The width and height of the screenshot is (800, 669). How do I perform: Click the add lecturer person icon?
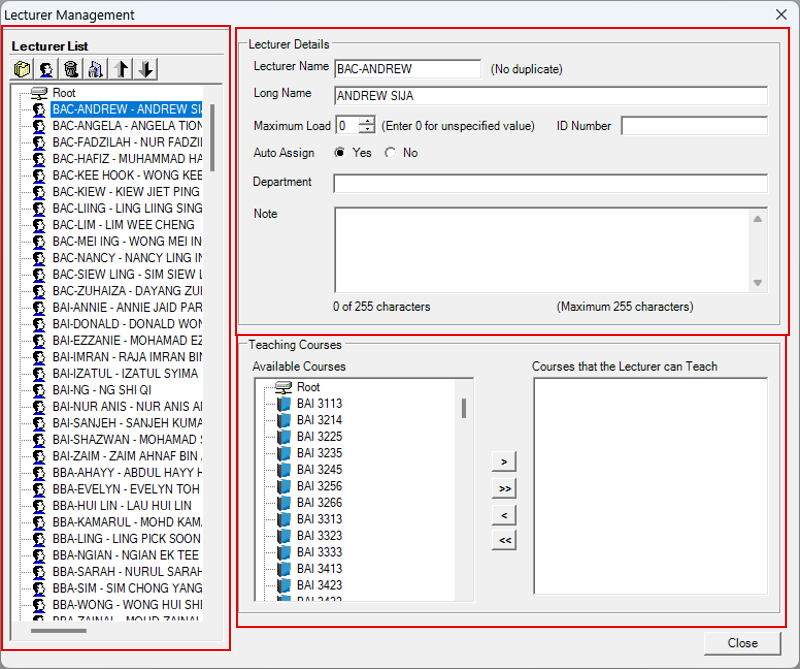[47, 69]
